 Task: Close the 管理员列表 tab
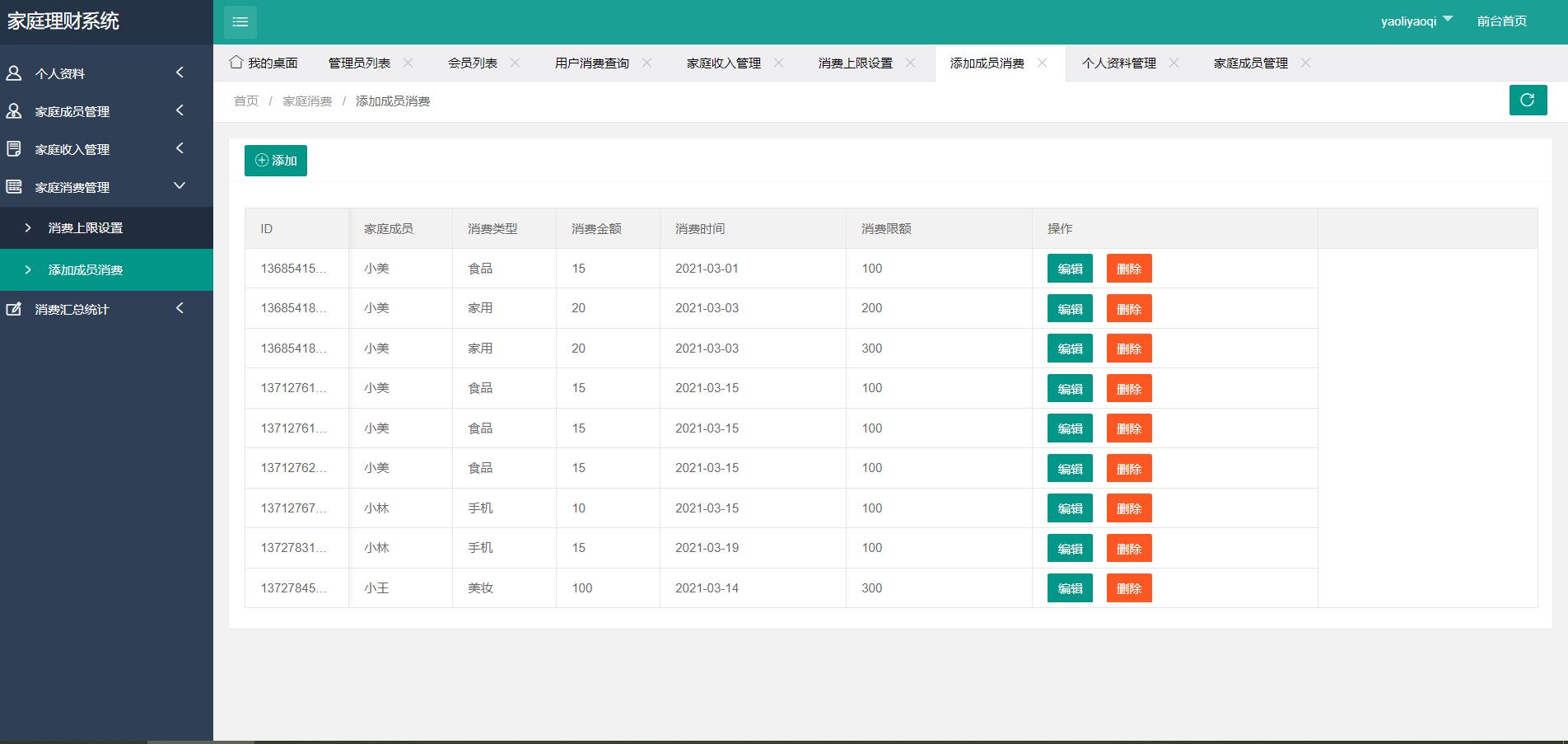click(x=408, y=63)
